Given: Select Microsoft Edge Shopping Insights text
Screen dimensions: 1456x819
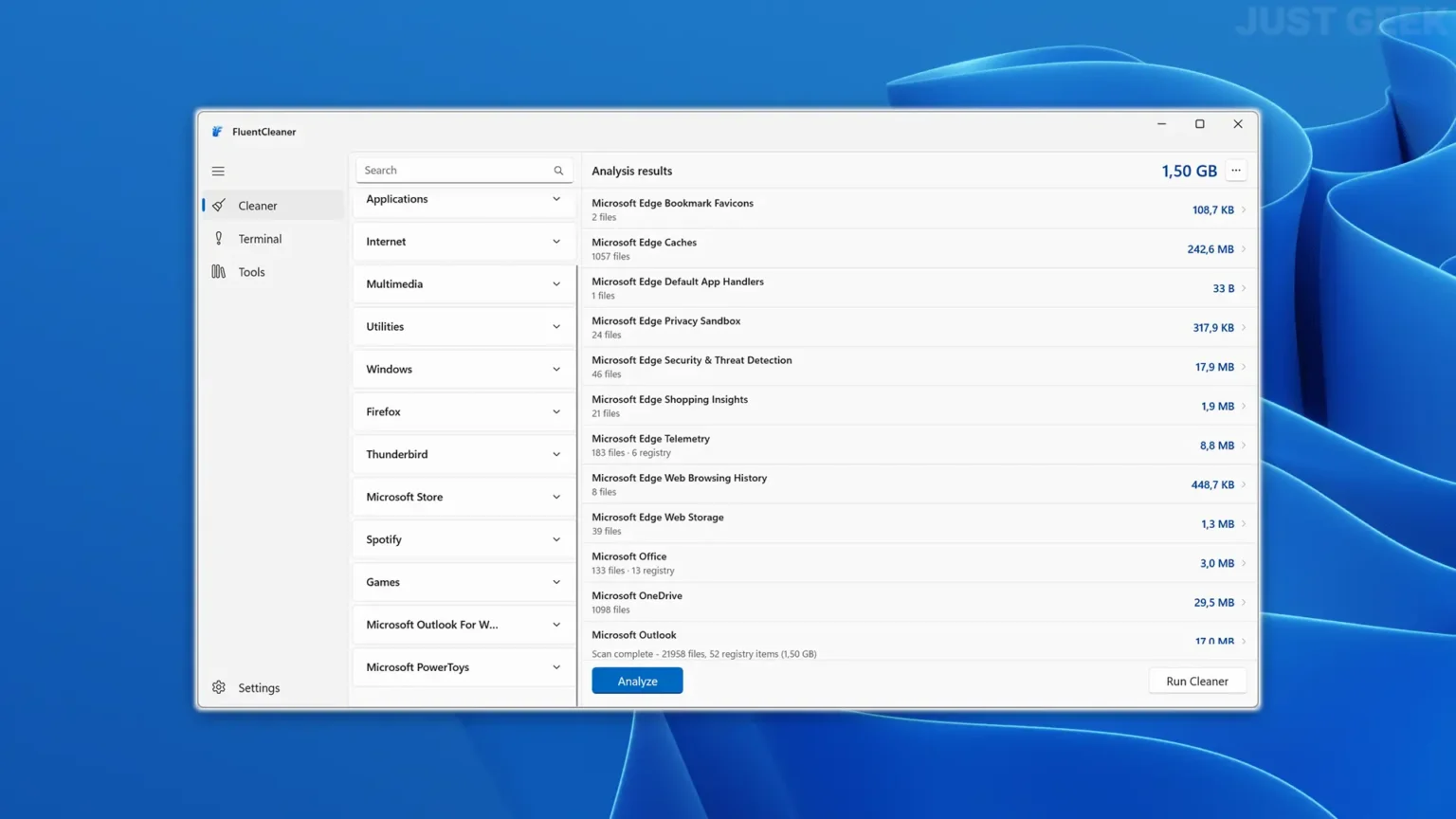Looking at the screenshot, I should [669, 400].
